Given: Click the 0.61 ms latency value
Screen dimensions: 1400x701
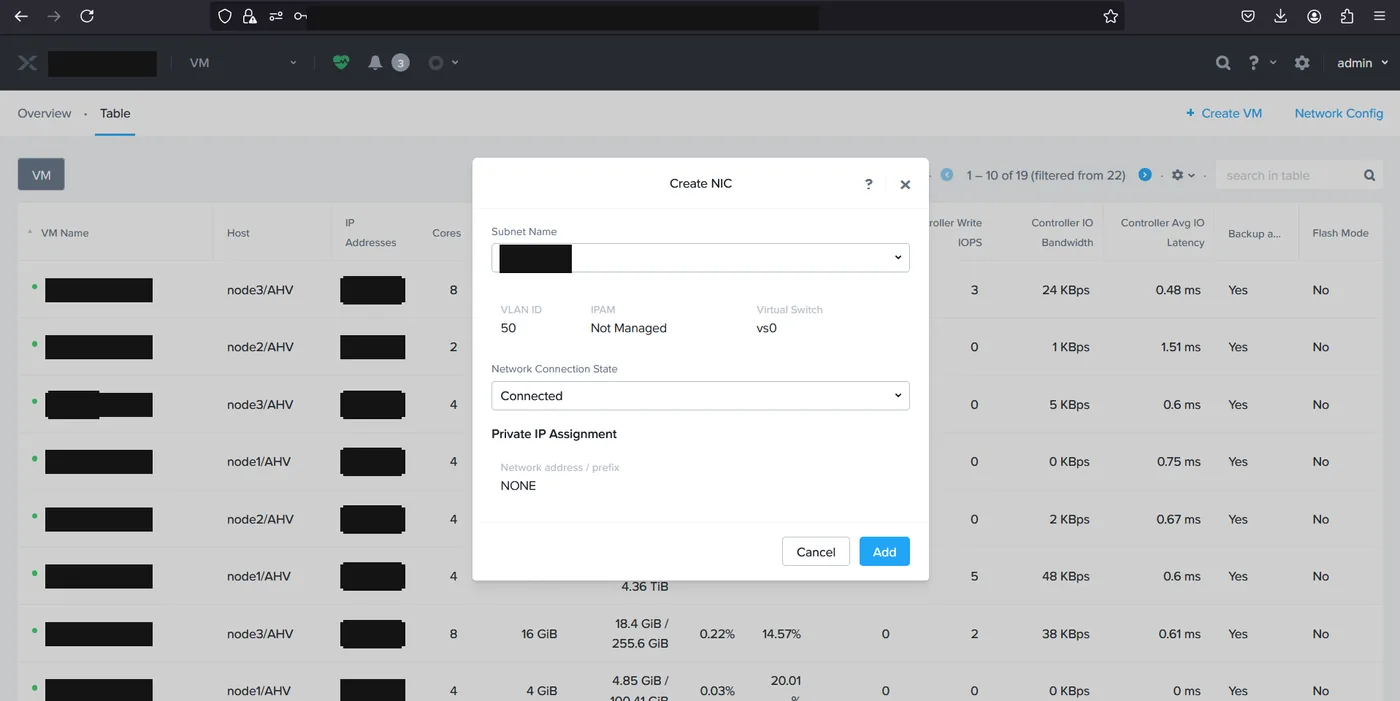Looking at the screenshot, I should click(1179, 634).
